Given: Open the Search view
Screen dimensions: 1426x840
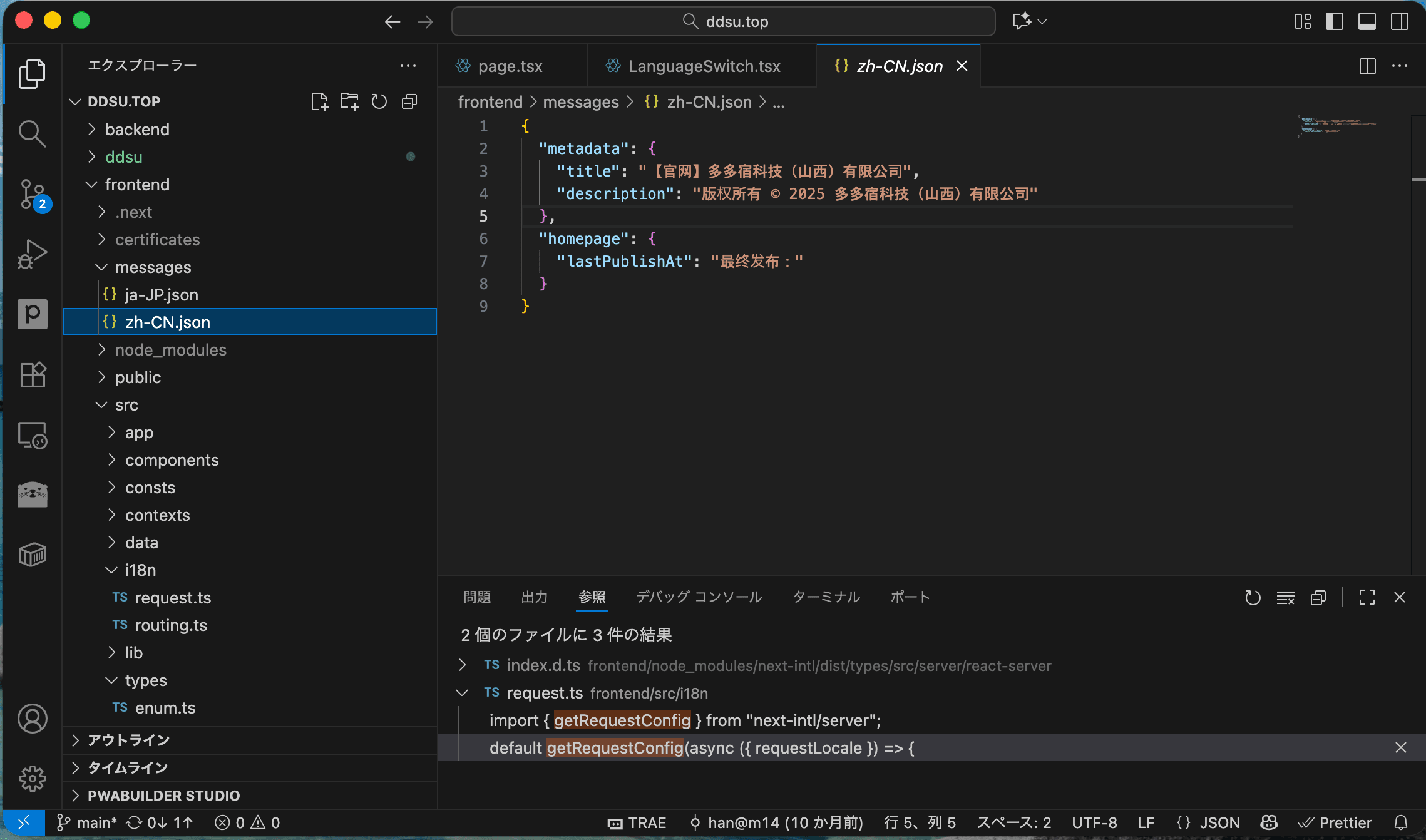Looking at the screenshot, I should 32,133.
